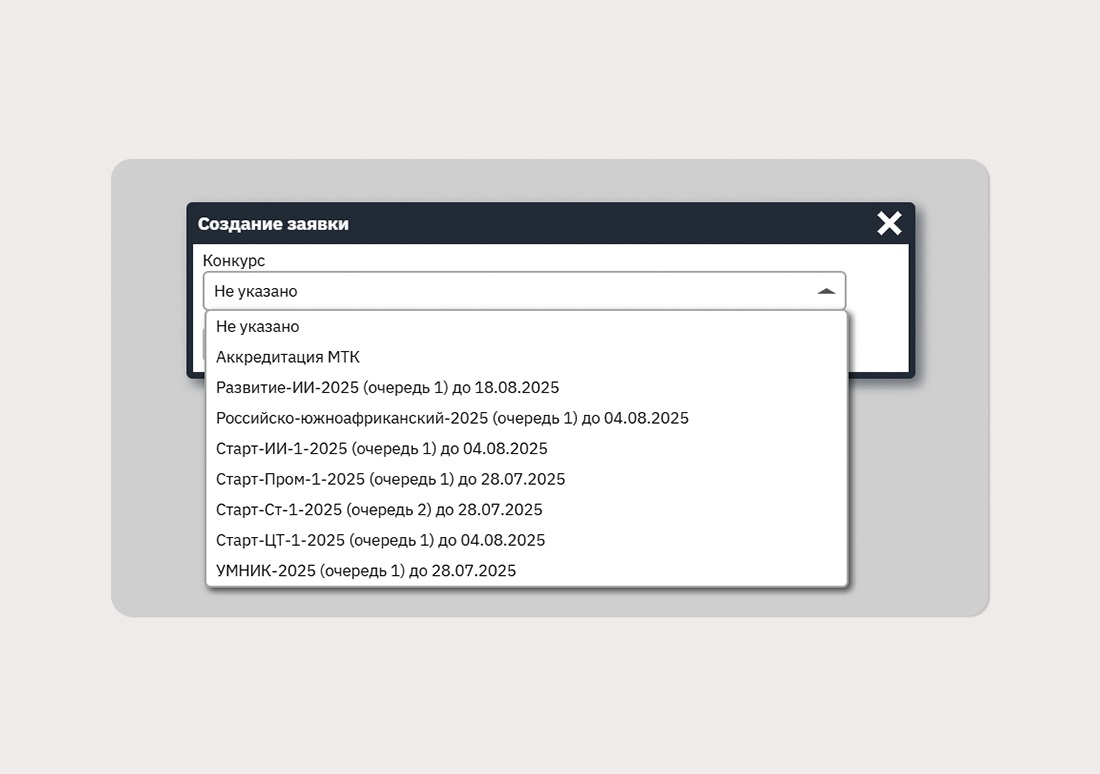Click the dark dialog border at the bottom edge
The image size is (1100, 774).
click(x=880, y=375)
